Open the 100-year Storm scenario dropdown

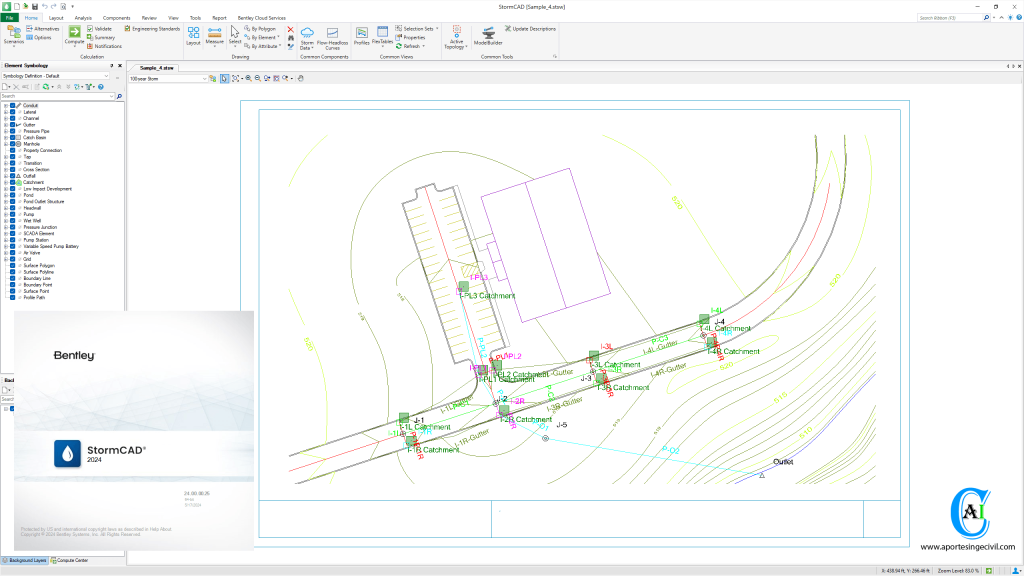[205, 77]
